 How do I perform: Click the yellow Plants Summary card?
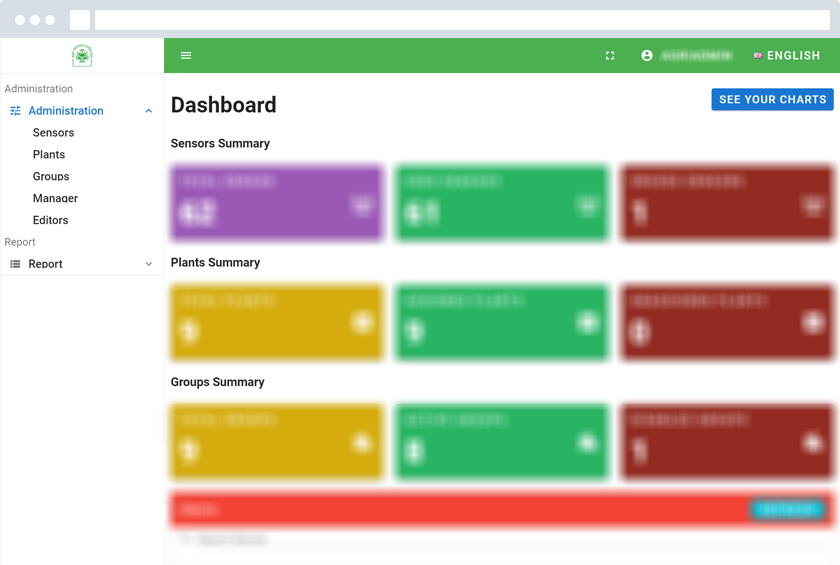click(277, 323)
